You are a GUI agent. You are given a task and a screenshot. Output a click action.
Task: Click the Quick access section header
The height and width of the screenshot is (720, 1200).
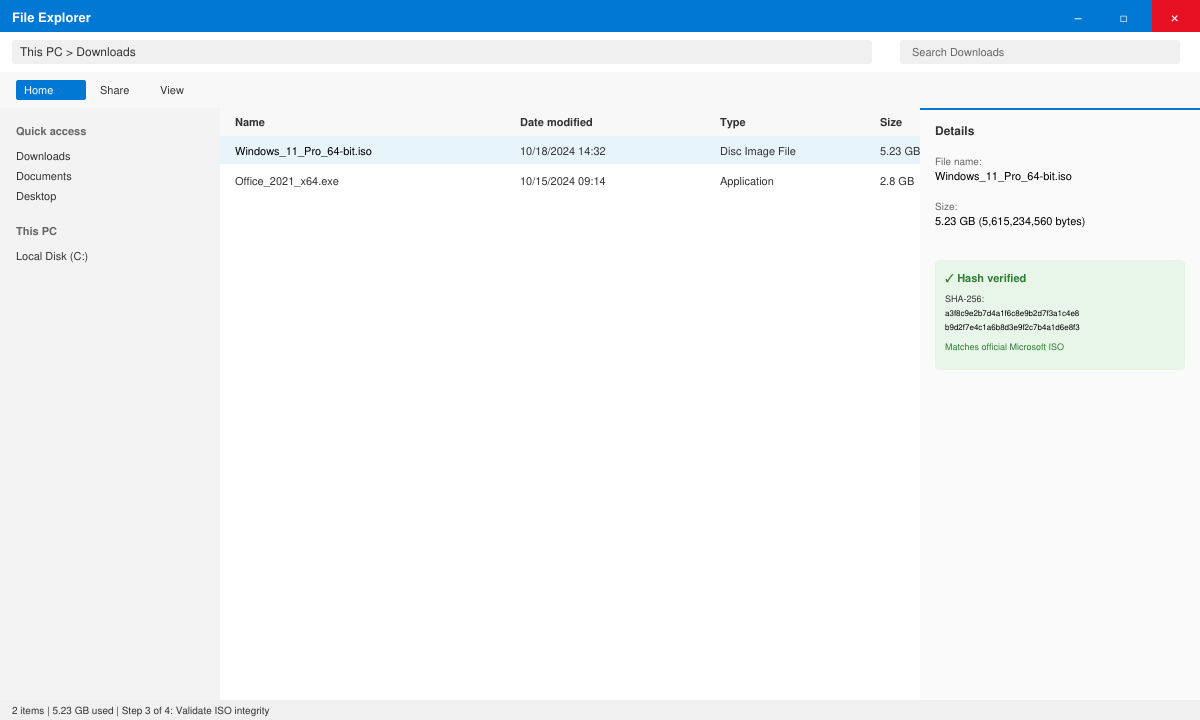click(x=51, y=131)
